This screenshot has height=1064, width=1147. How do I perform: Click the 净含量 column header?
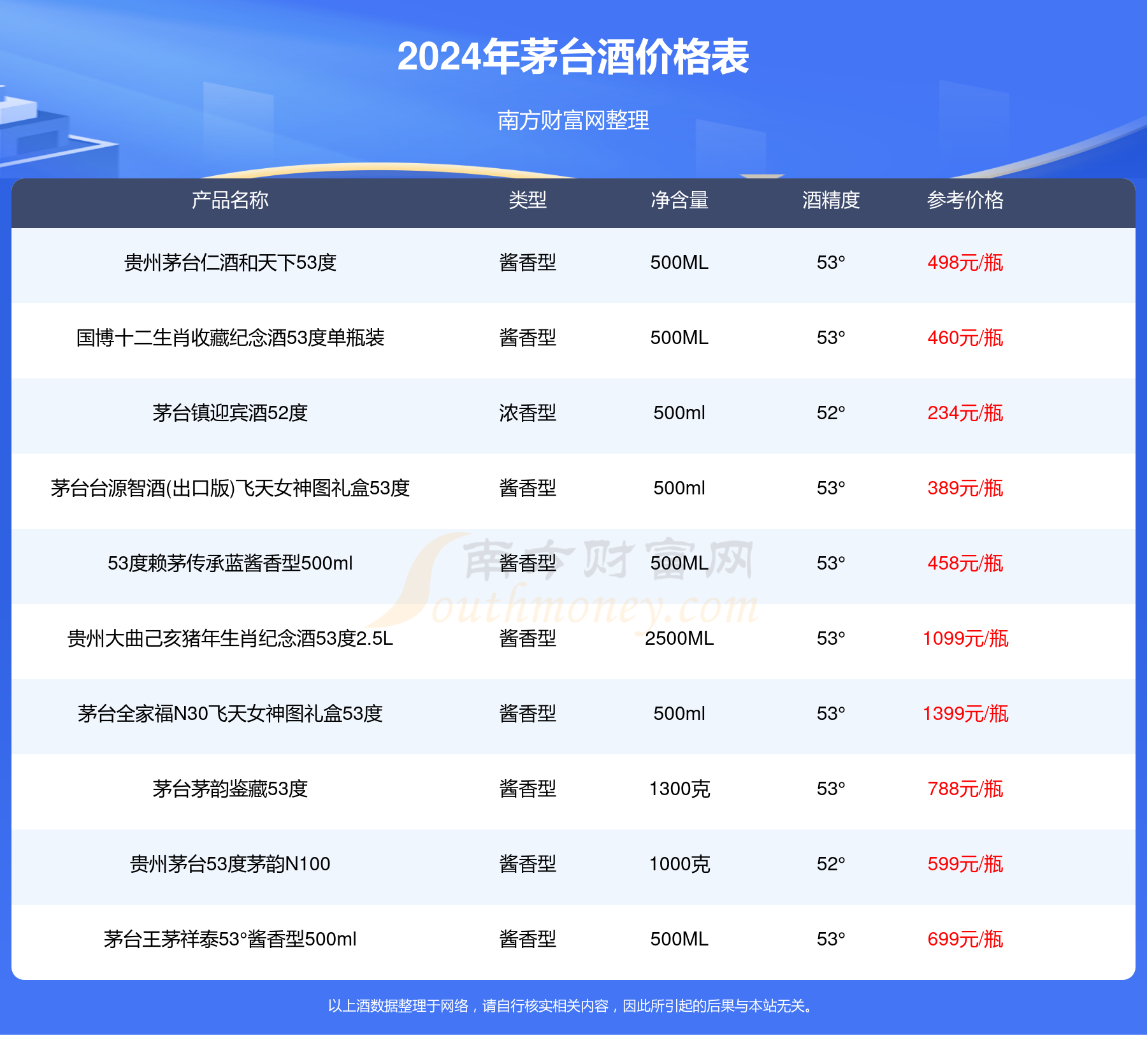(679, 201)
